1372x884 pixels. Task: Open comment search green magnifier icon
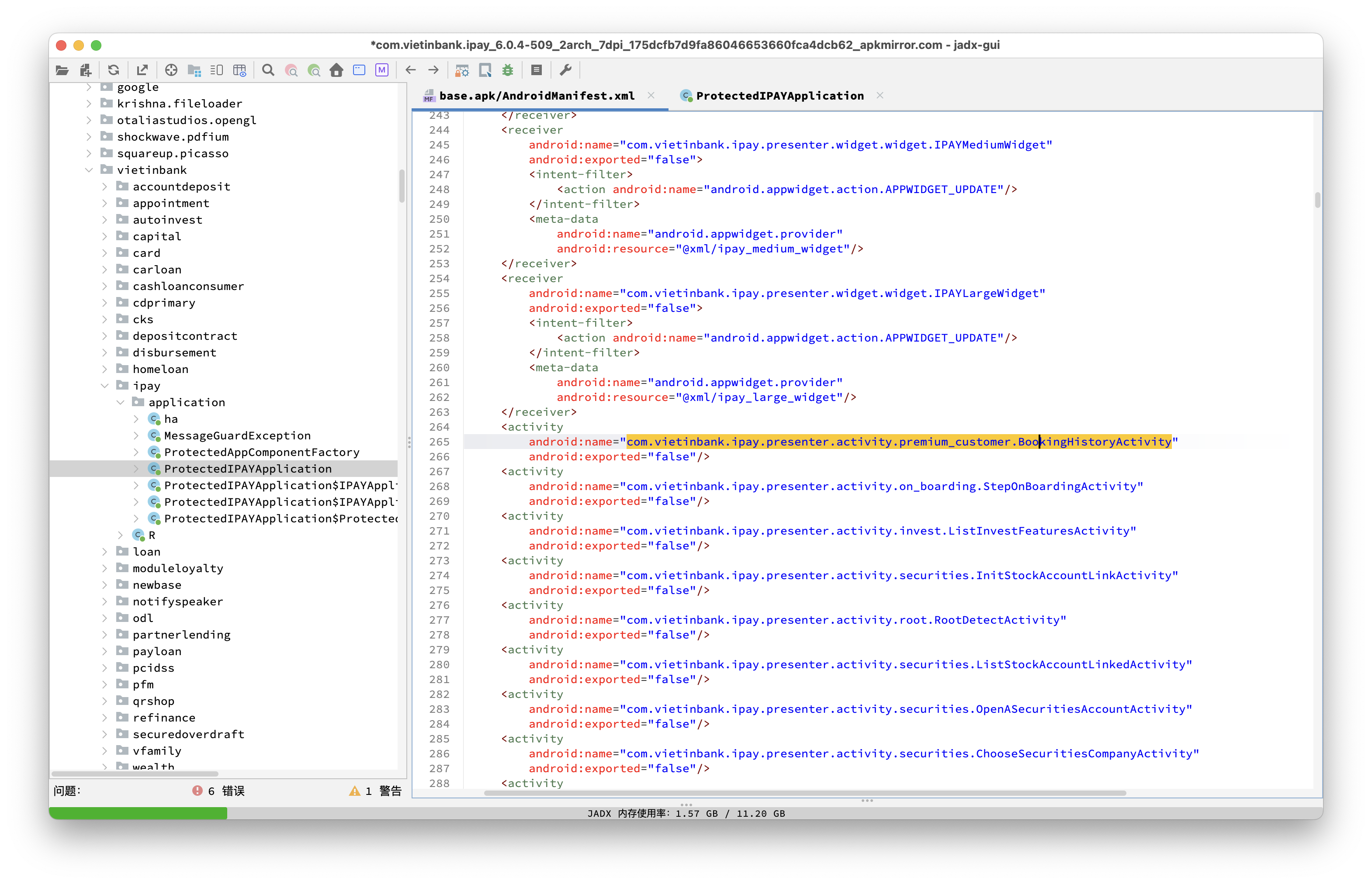(314, 70)
